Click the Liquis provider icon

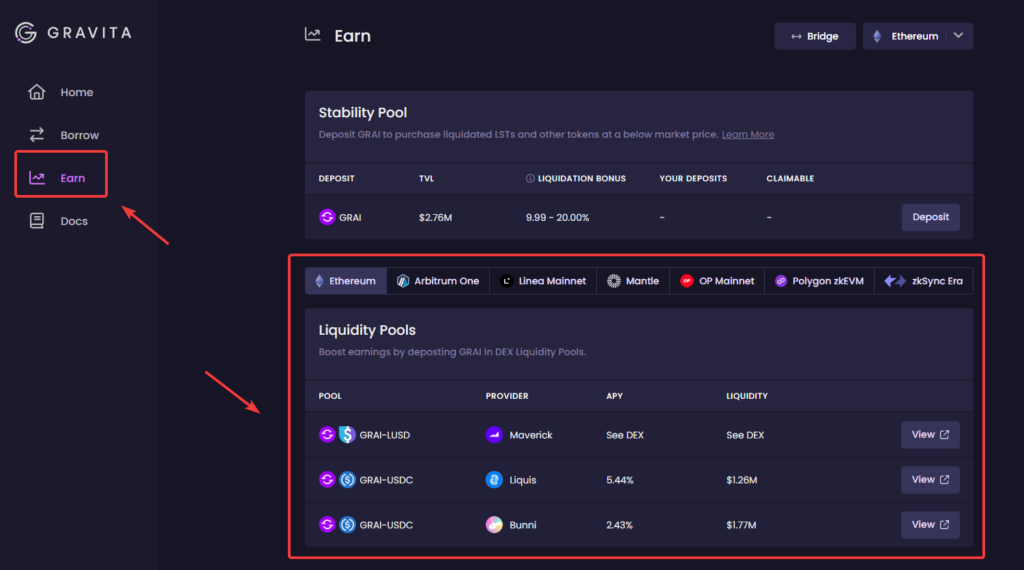click(x=494, y=479)
